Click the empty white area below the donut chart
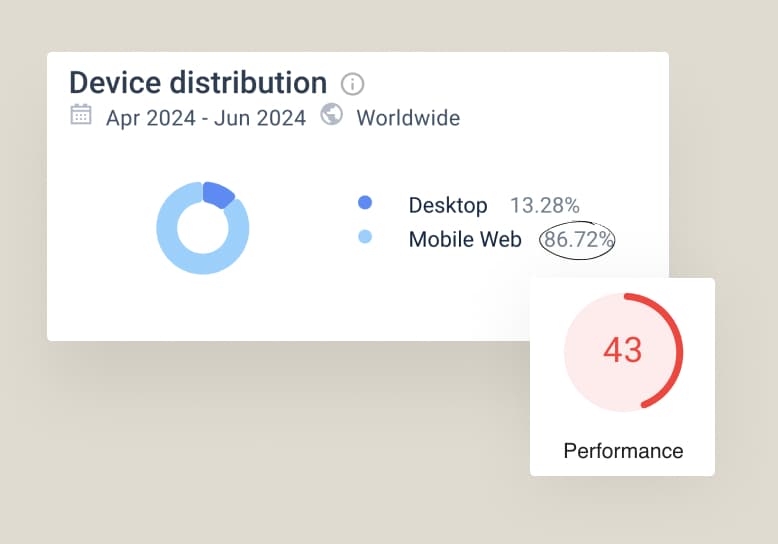This screenshot has height=544, width=778. coord(202,310)
